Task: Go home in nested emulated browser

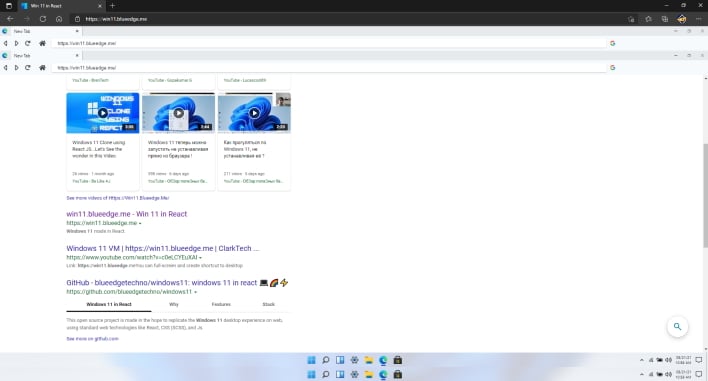Action: pos(42,68)
